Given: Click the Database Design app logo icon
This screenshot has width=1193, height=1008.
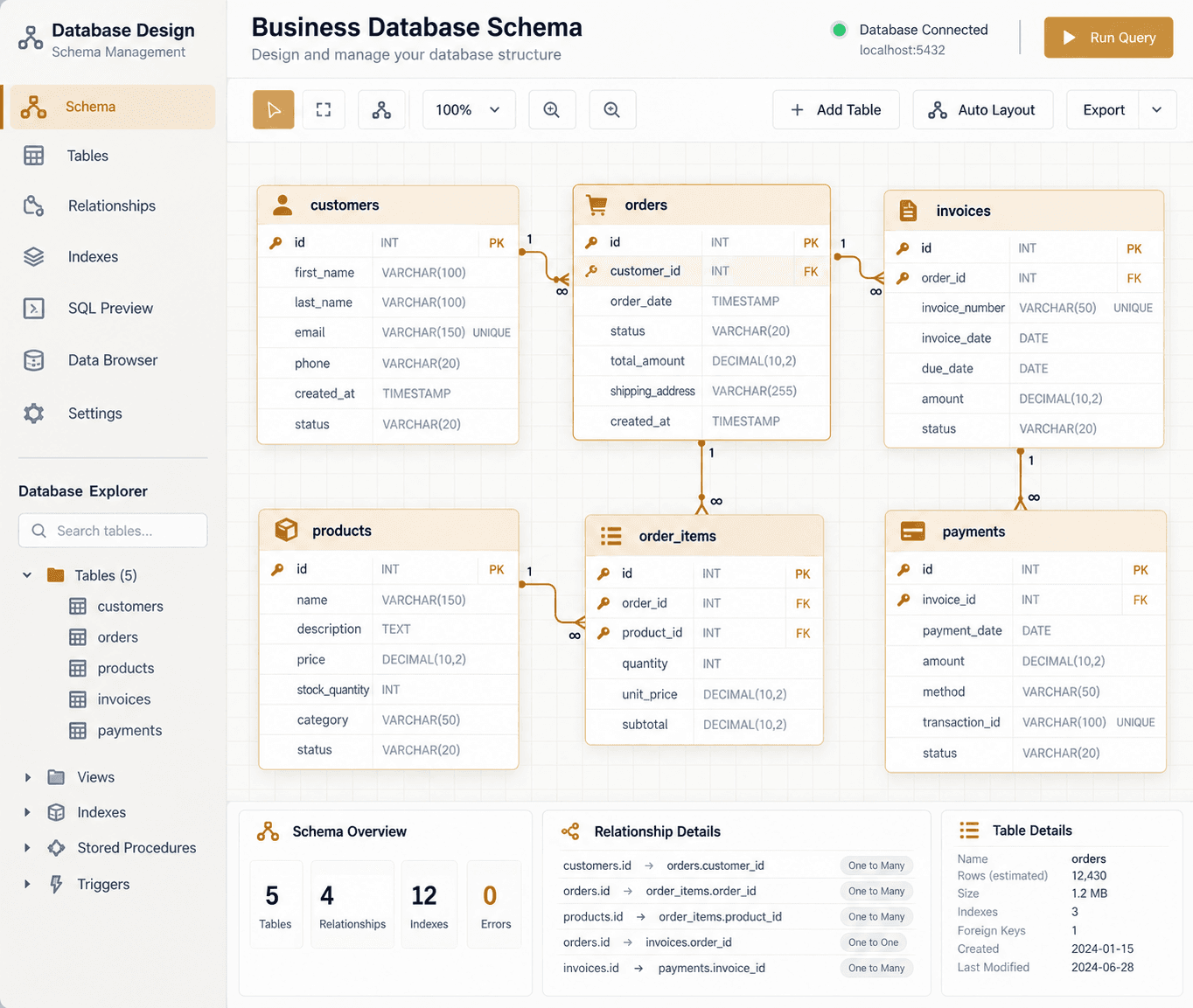Looking at the screenshot, I should pyautogui.click(x=31, y=38).
